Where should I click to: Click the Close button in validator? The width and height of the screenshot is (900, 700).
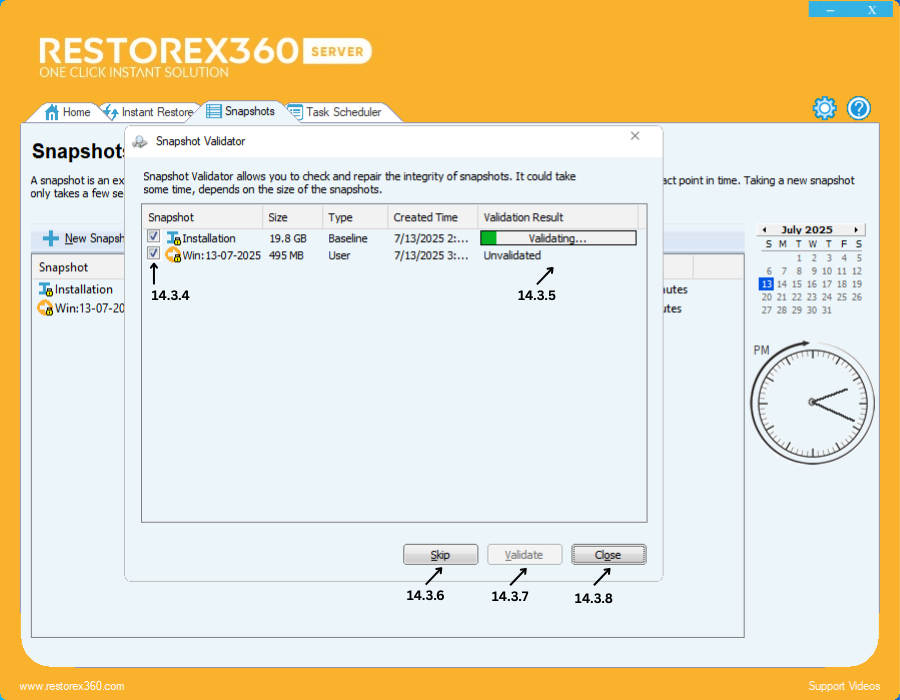coord(608,555)
